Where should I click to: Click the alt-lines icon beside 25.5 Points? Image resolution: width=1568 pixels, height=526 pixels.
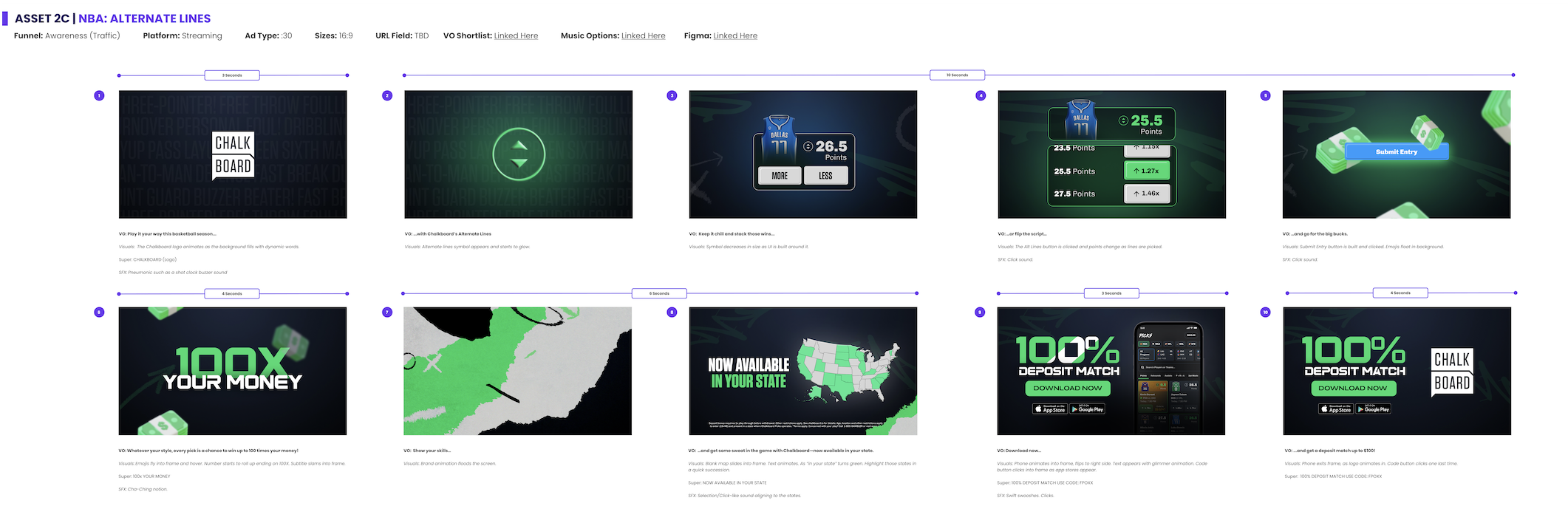[1124, 120]
